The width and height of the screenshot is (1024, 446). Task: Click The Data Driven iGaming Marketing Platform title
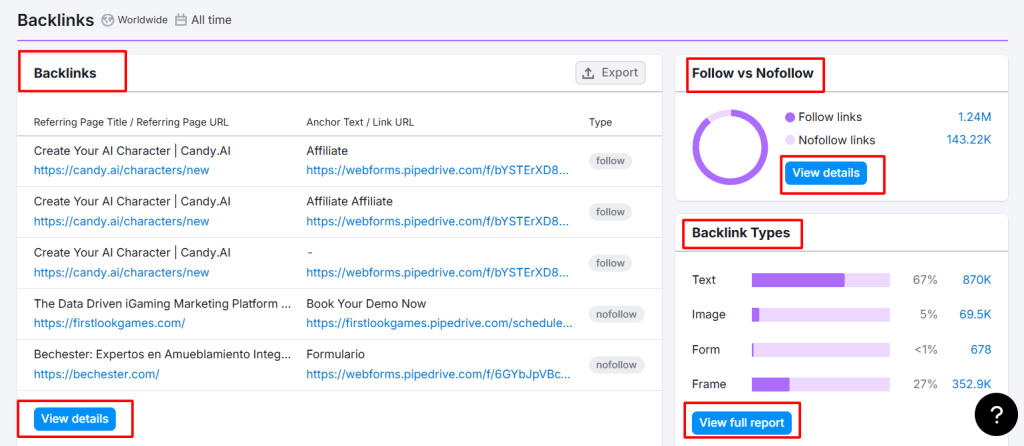[163, 304]
